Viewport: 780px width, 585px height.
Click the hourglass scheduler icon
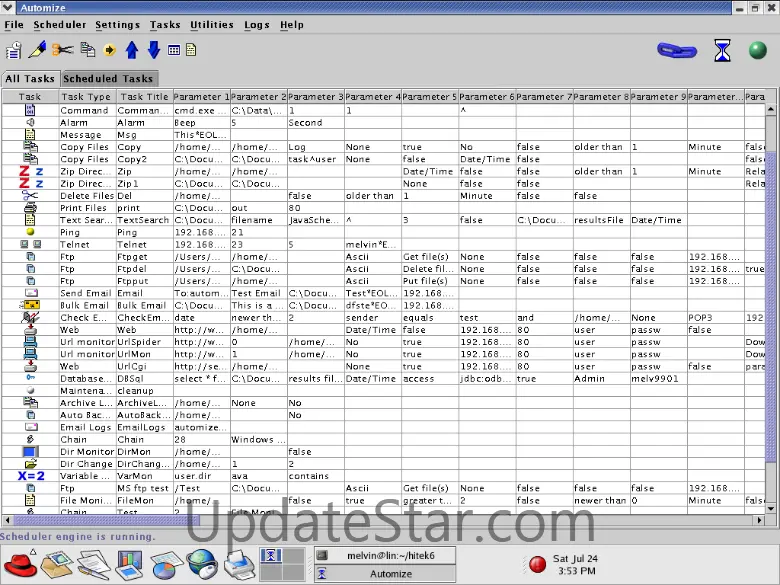(x=722, y=50)
